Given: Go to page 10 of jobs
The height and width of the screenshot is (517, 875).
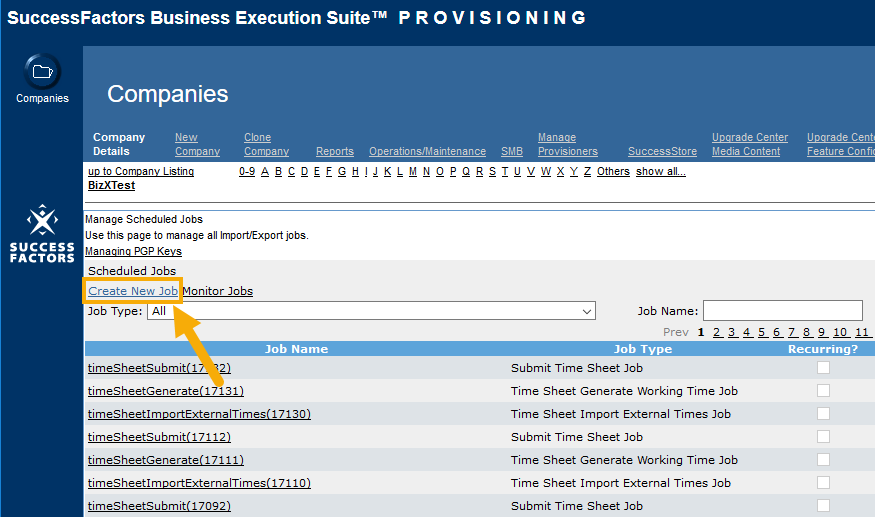Looking at the screenshot, I should coord(840,332).
